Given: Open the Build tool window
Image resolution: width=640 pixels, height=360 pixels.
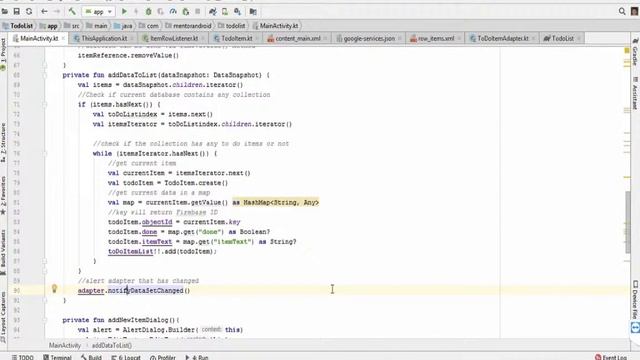Looking at the screenshot, I should pyautogui.click(x=91, y=357).
